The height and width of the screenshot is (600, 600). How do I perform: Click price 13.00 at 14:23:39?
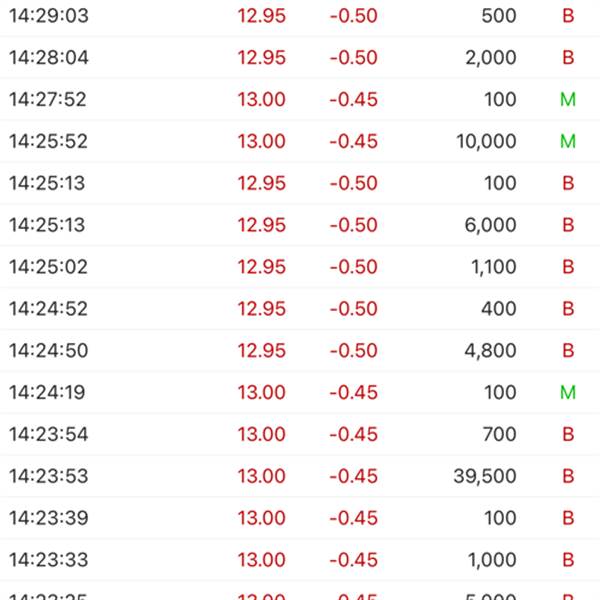262,518
